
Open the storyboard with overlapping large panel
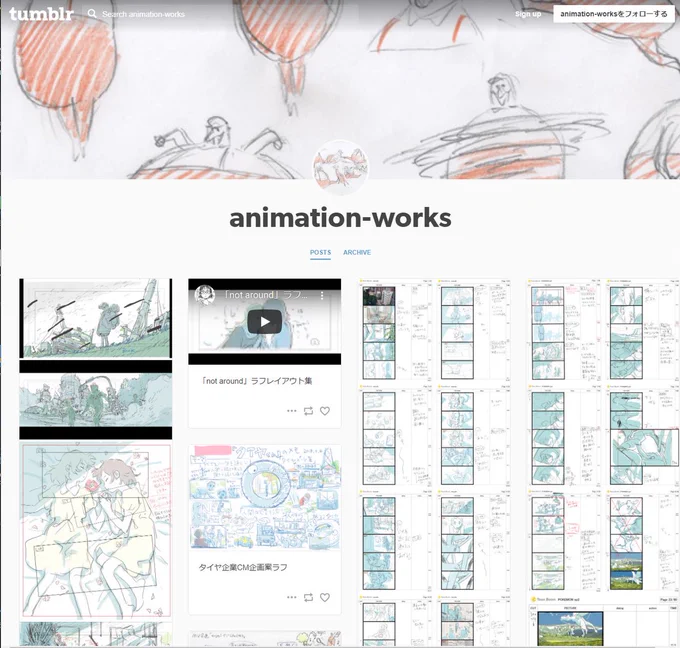[x=643, y=436]
